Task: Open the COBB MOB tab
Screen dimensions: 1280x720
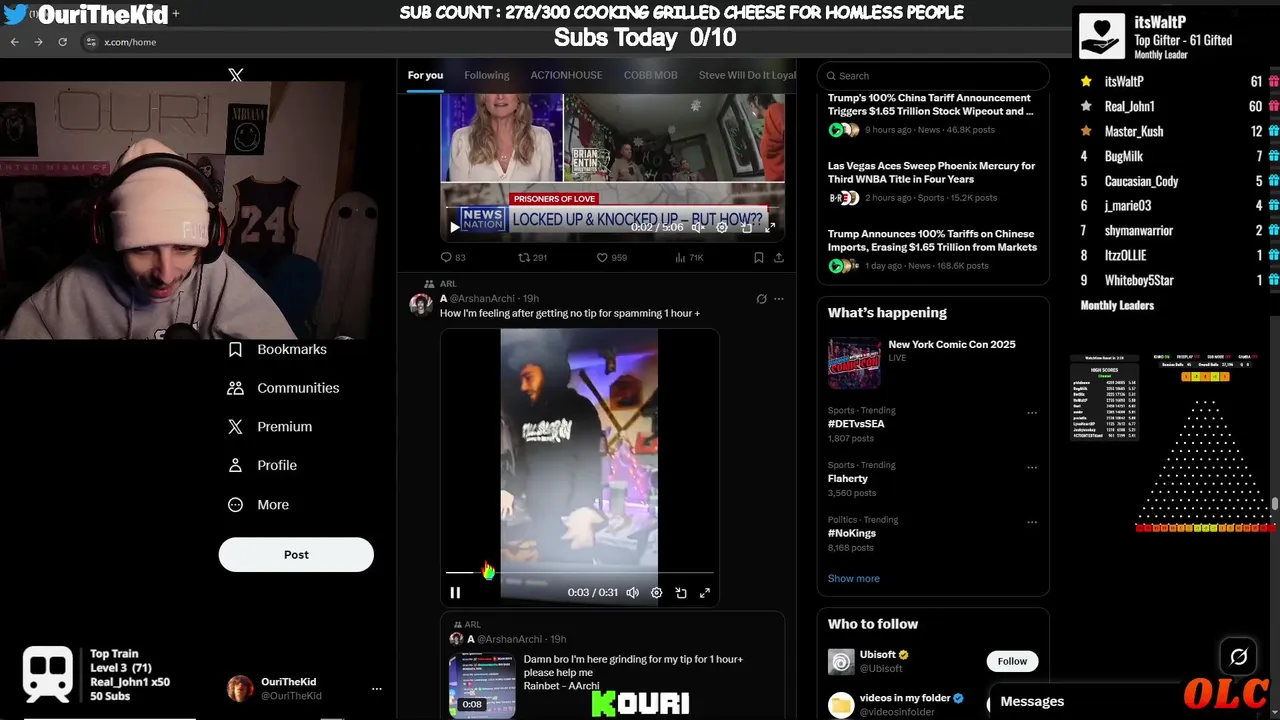Action: click(x=650, y=75)
